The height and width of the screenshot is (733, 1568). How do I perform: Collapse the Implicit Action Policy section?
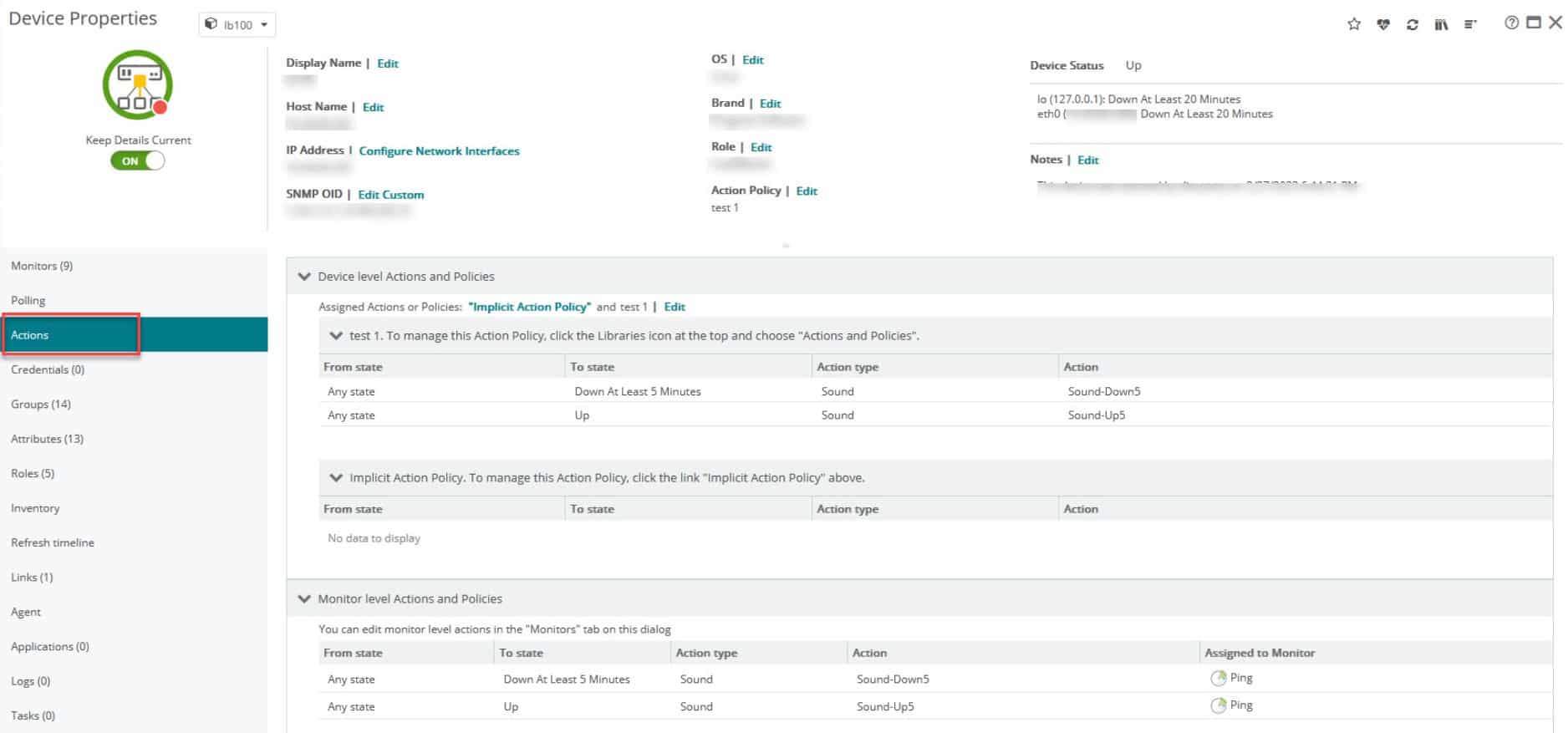[x=336, y=478]
